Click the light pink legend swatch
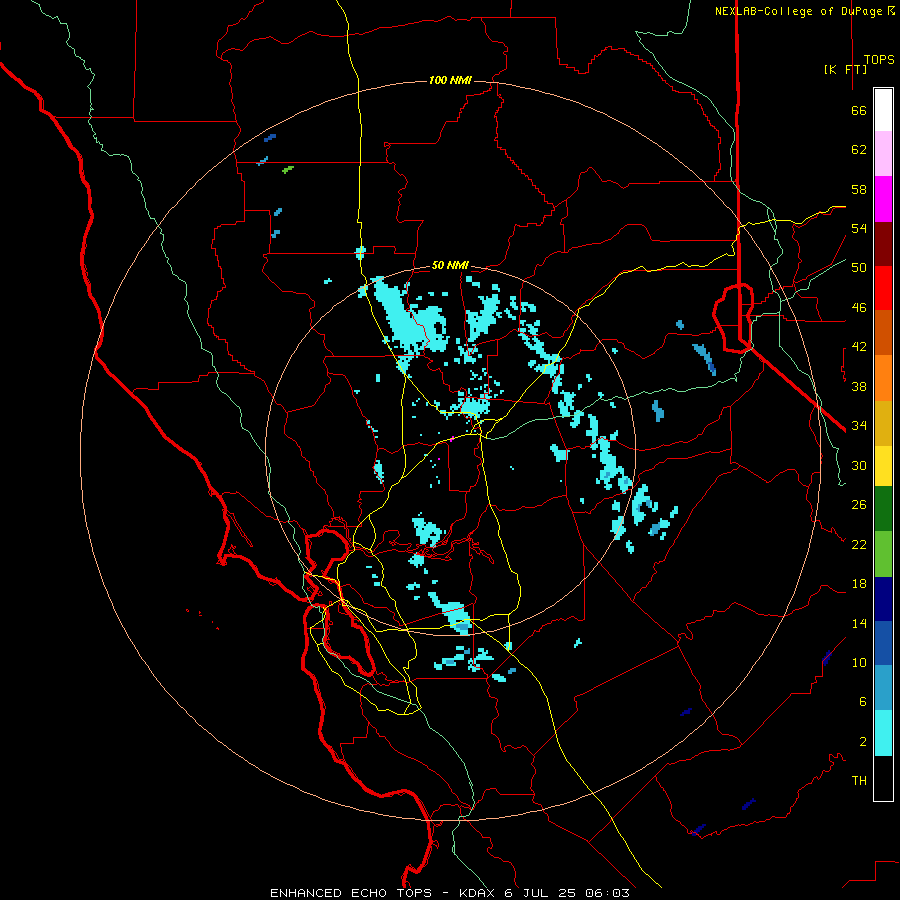Image resolution: width=900 pixels, height=900 pixels. click(x=883, y=154)
